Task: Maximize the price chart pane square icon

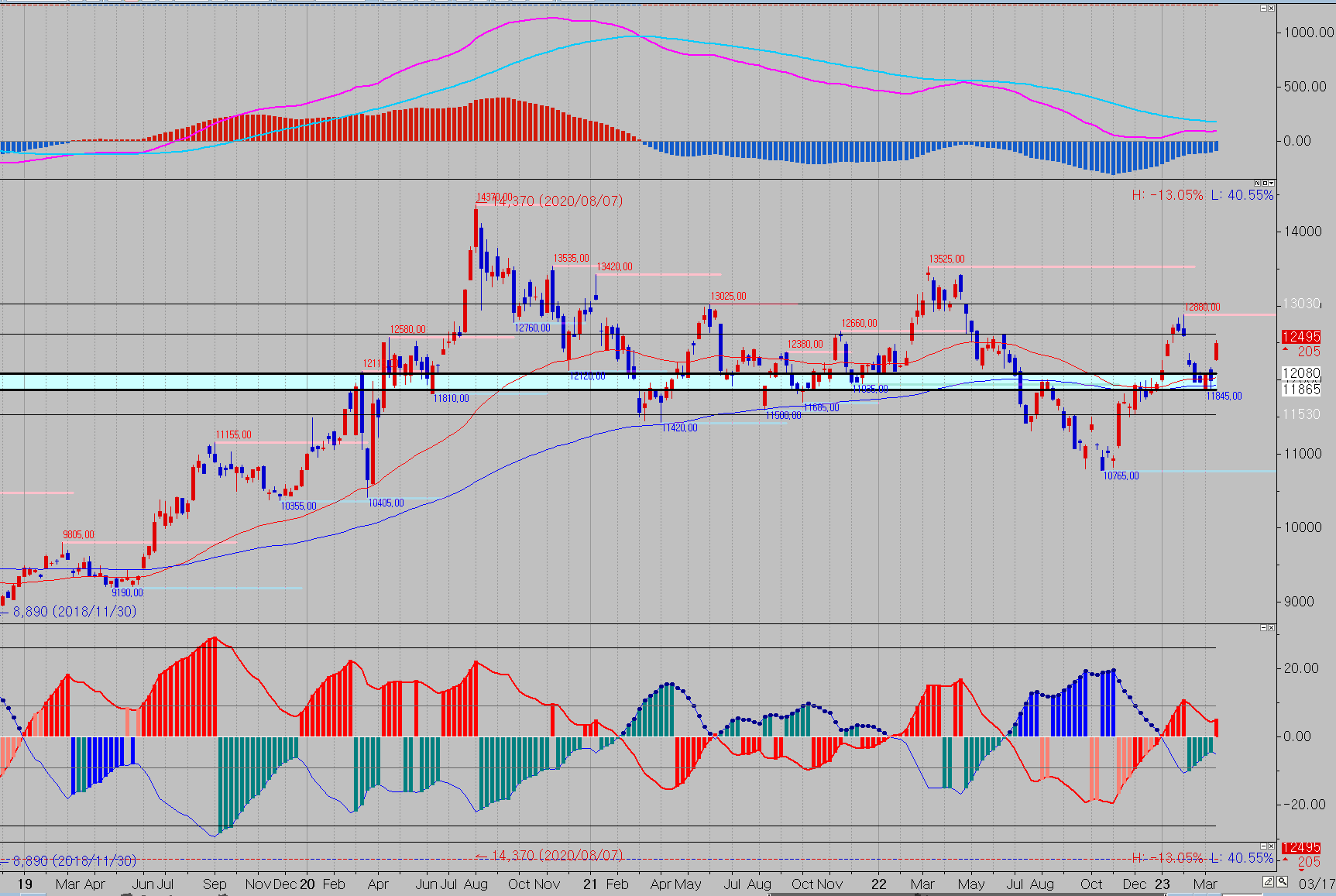Action: point(1265,184)
